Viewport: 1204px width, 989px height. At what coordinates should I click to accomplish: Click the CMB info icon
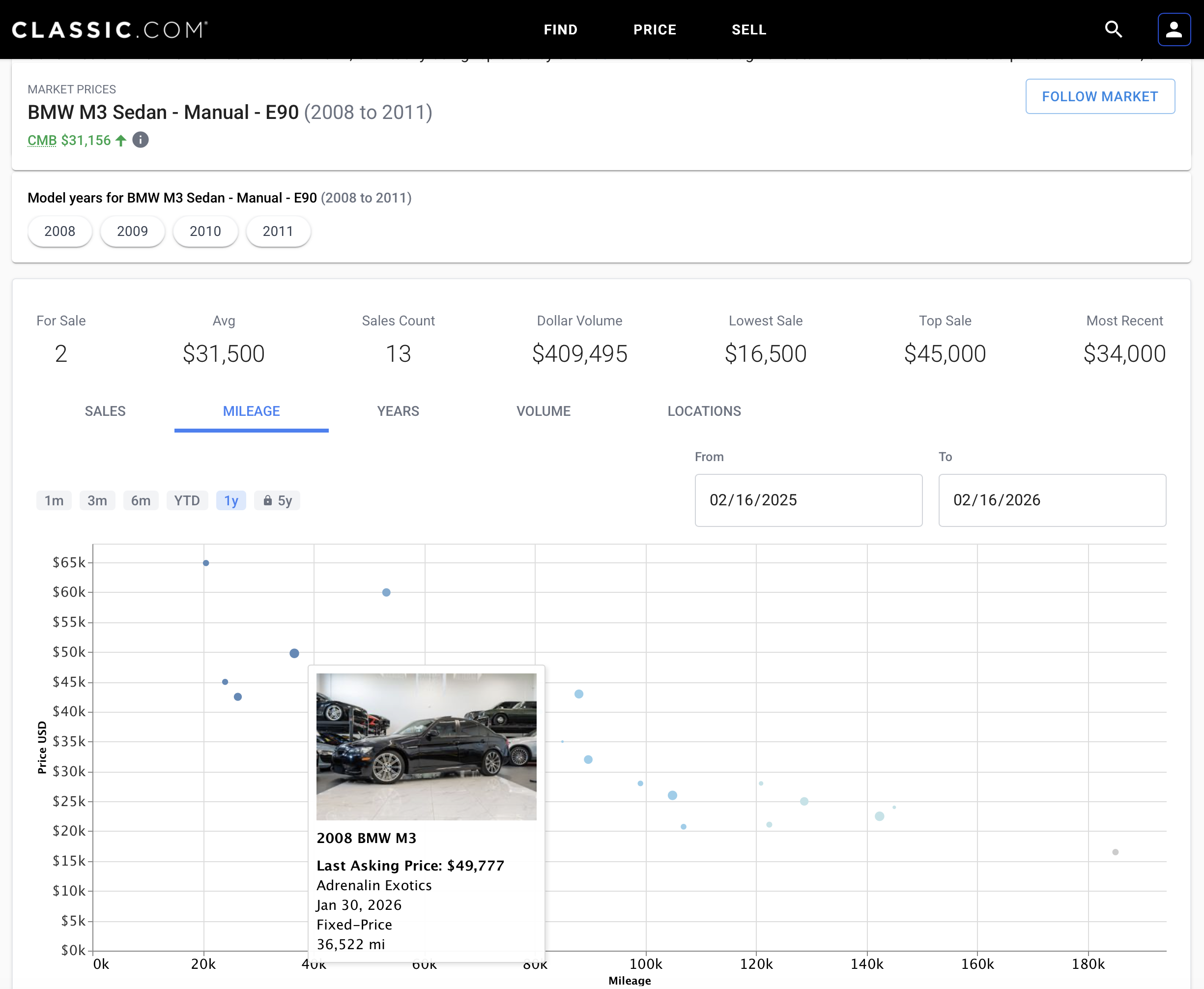(141, 140)
